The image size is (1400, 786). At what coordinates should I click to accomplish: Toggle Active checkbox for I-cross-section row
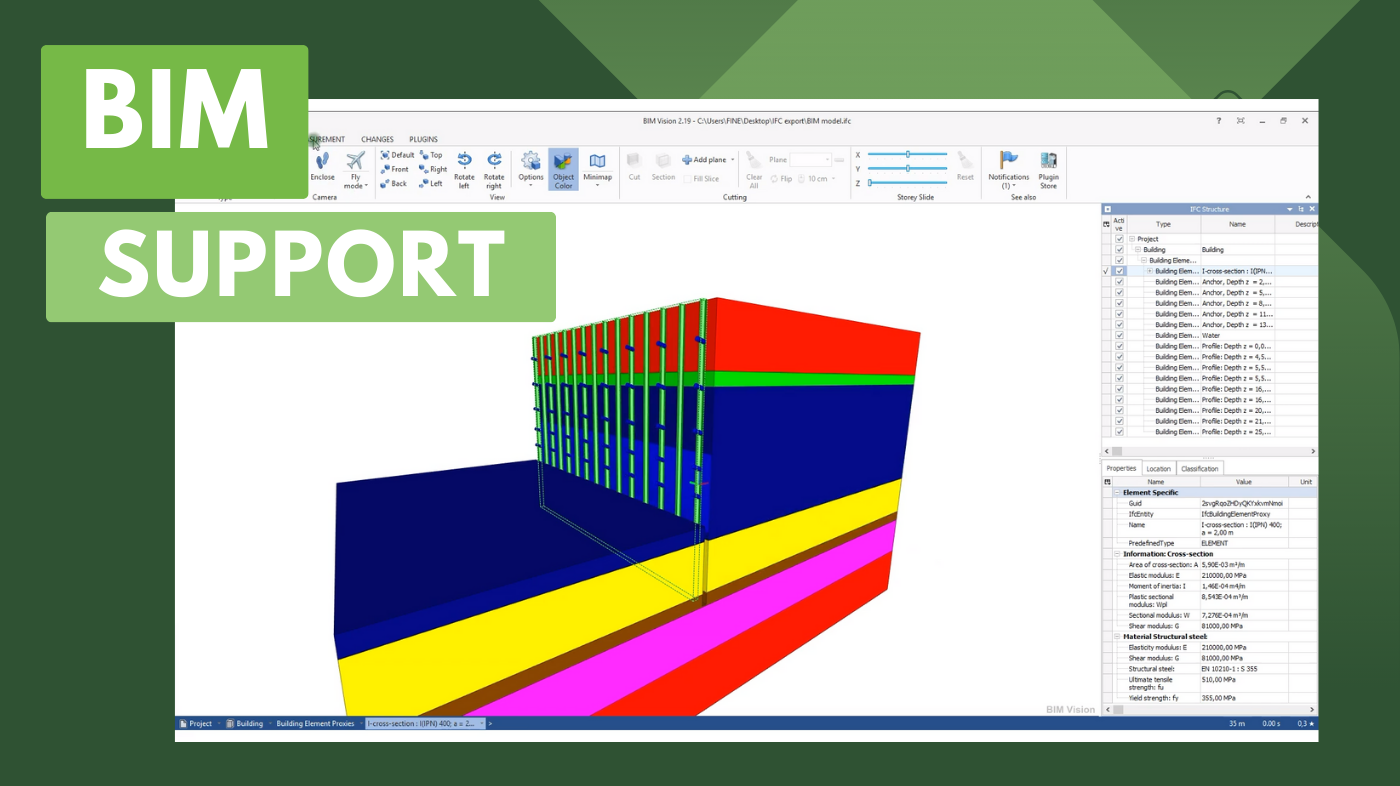click(1119, 271)
